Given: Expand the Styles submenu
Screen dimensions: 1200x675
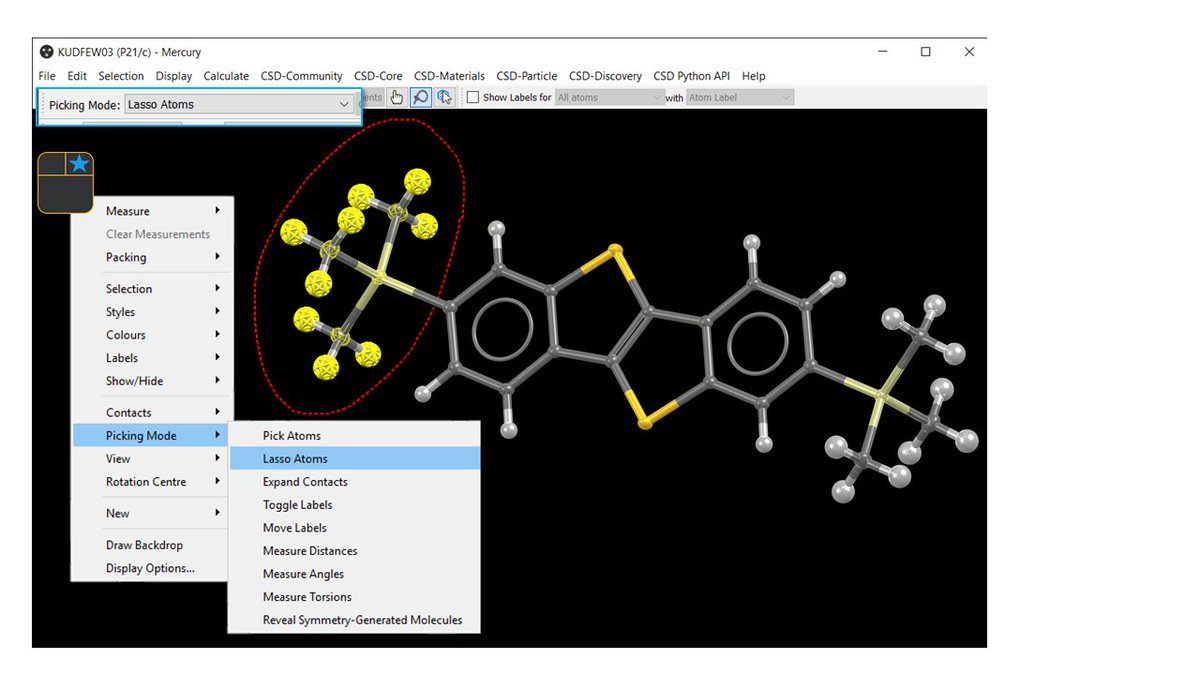Looking at the screenshot, I should (x=152, y=312).
